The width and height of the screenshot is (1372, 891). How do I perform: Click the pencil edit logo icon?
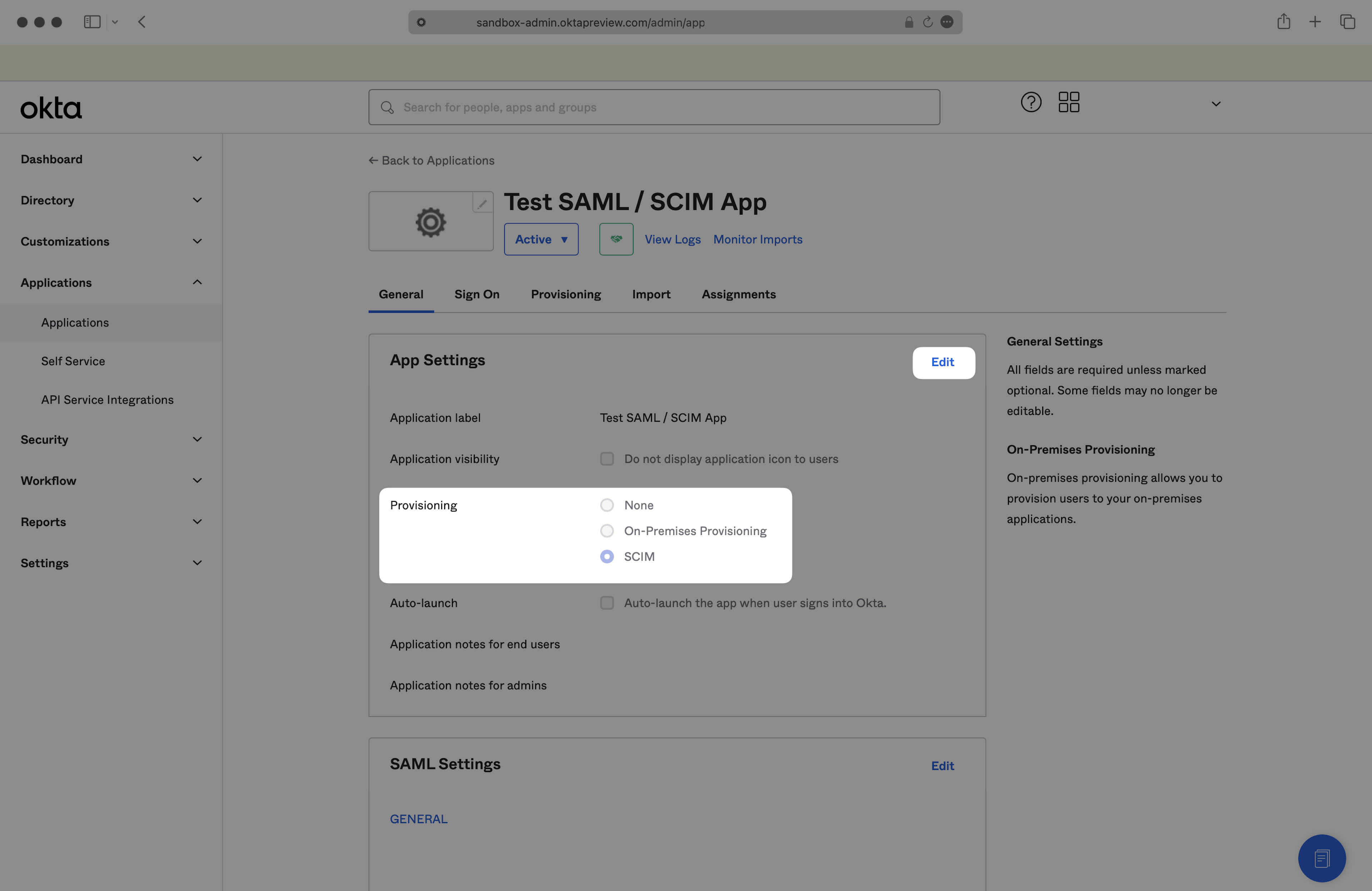pyautogui.click(x=482, y=203)
